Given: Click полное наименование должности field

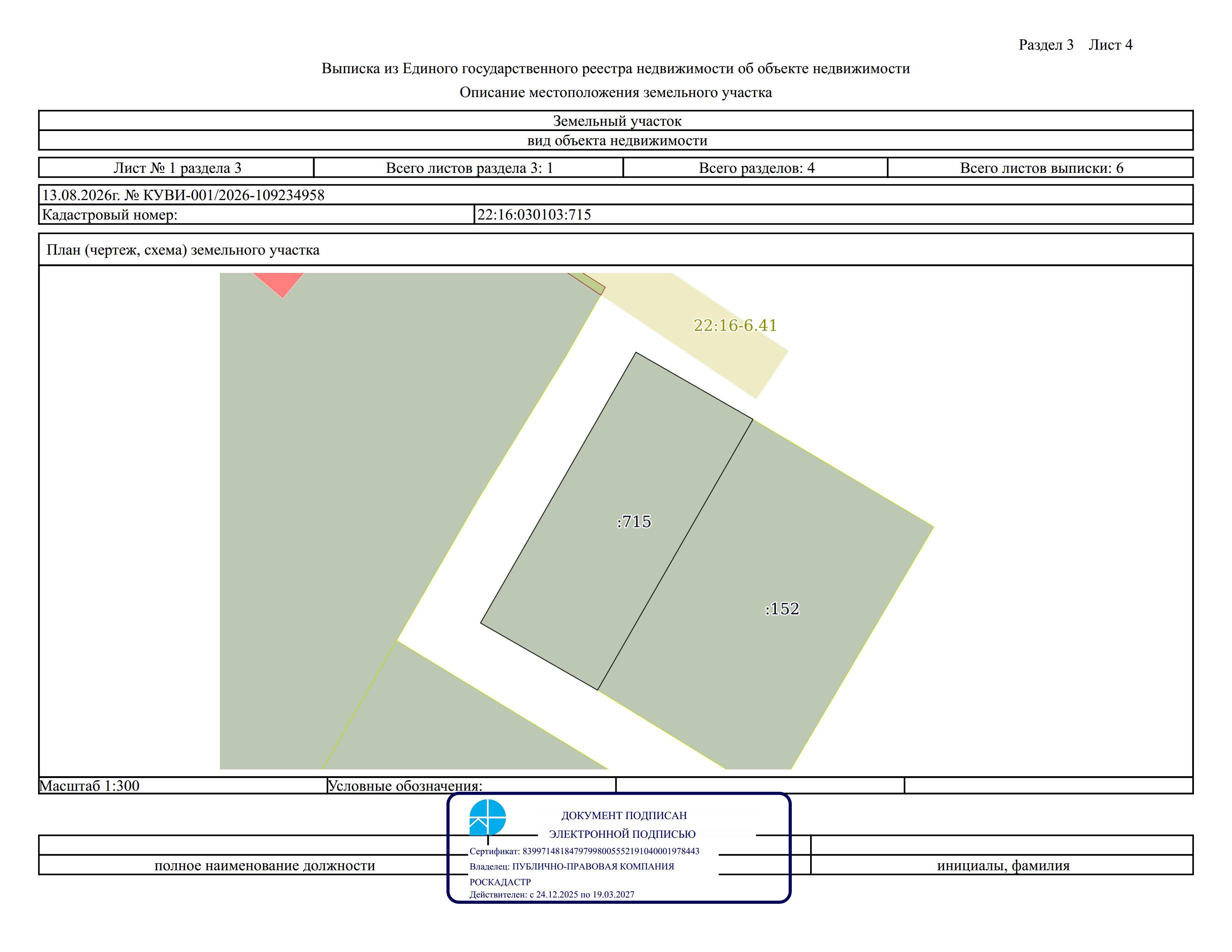Looking at the screenshot, I should click(x=265, y=865).
